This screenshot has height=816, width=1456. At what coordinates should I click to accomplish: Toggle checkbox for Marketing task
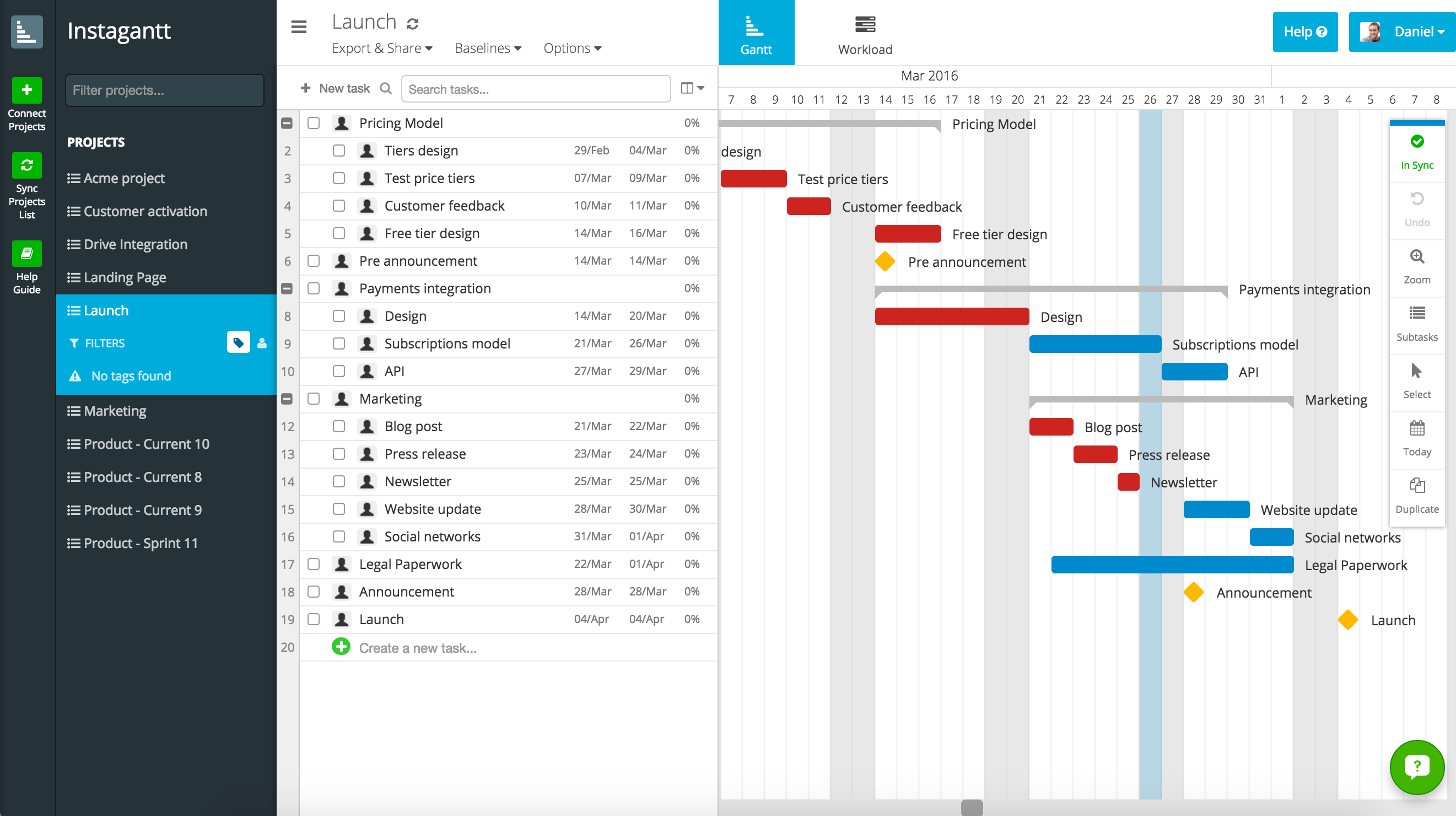tap(315, 398)
